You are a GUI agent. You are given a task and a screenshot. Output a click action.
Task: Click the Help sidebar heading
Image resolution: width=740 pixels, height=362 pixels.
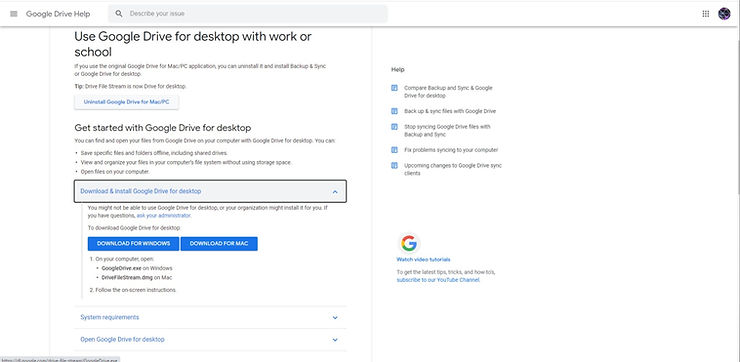tap(397, 69)
